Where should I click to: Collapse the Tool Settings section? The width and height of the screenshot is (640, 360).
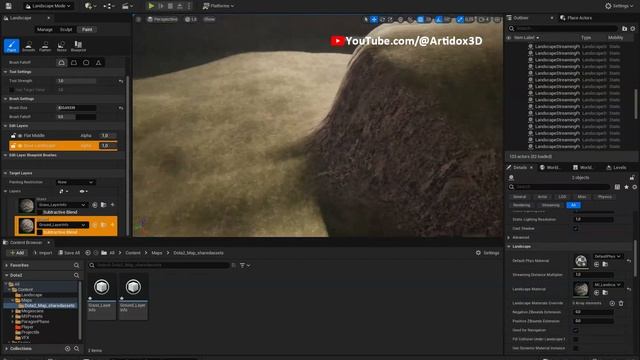(x=6, y=72)
